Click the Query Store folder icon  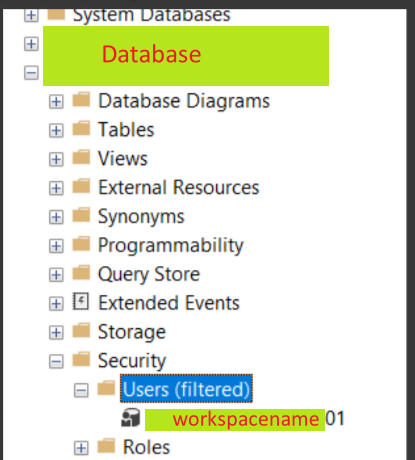pos(81,273)
